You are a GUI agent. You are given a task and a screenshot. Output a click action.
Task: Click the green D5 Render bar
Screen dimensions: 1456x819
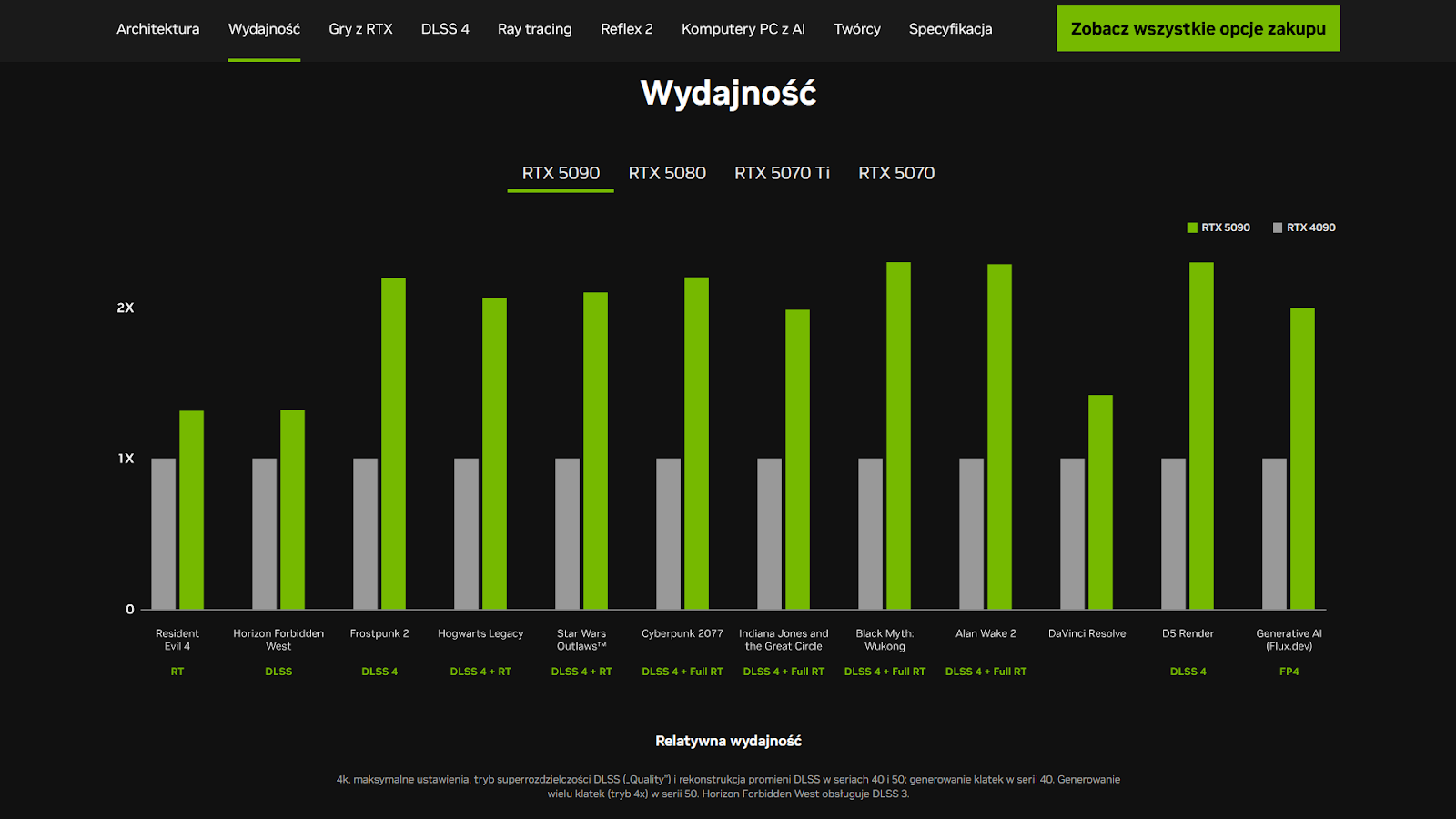point(1201,436)
